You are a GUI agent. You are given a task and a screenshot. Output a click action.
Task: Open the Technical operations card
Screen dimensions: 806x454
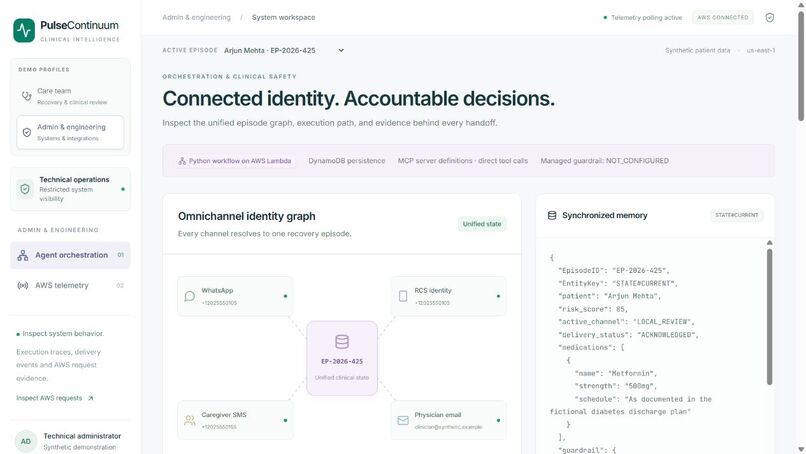pyautogui.click(x=70, y=189)
